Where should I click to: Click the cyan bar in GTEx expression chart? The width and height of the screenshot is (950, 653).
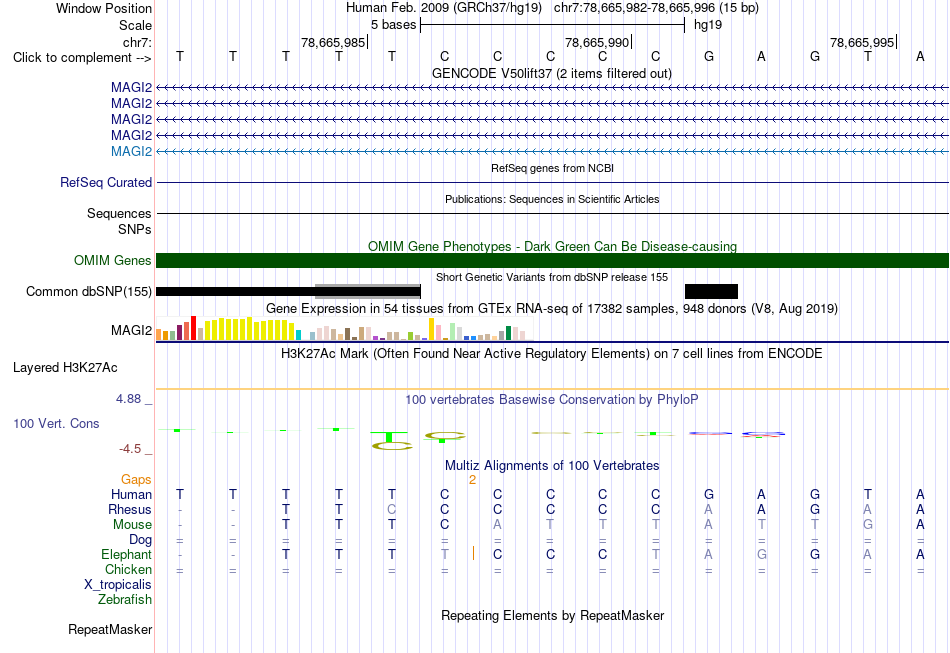pyautogui.click(x=298, y=335)
